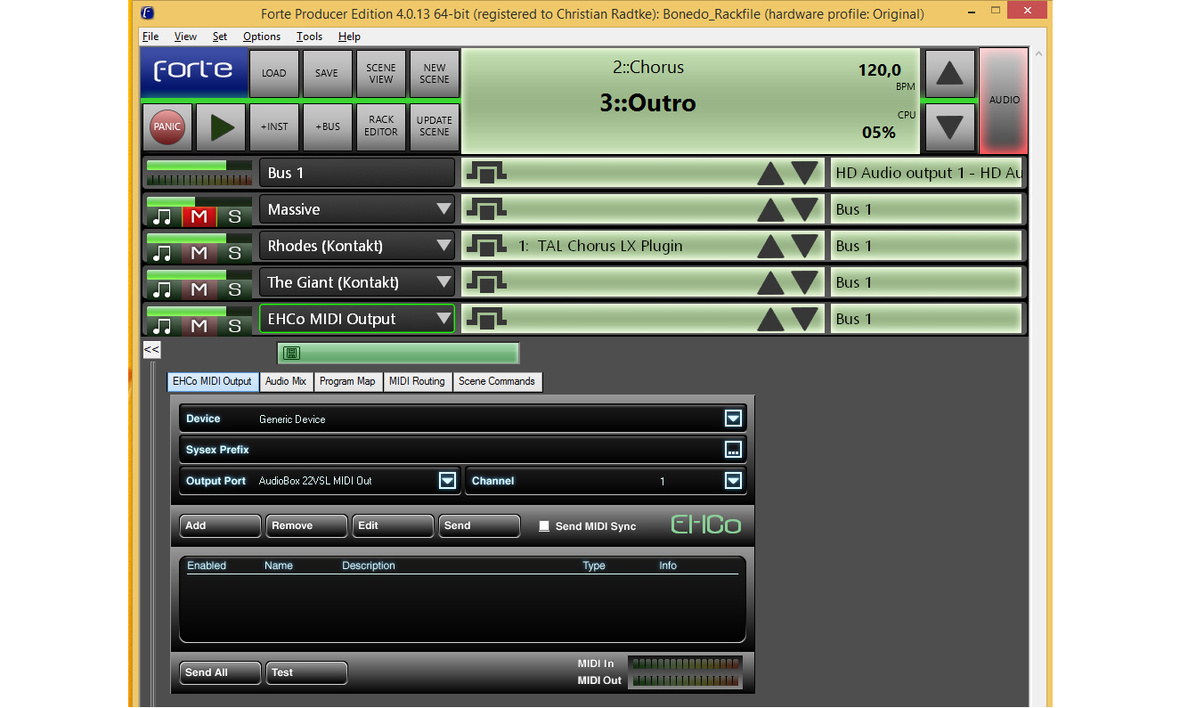Open the Set menu

(x=220, y=36)
